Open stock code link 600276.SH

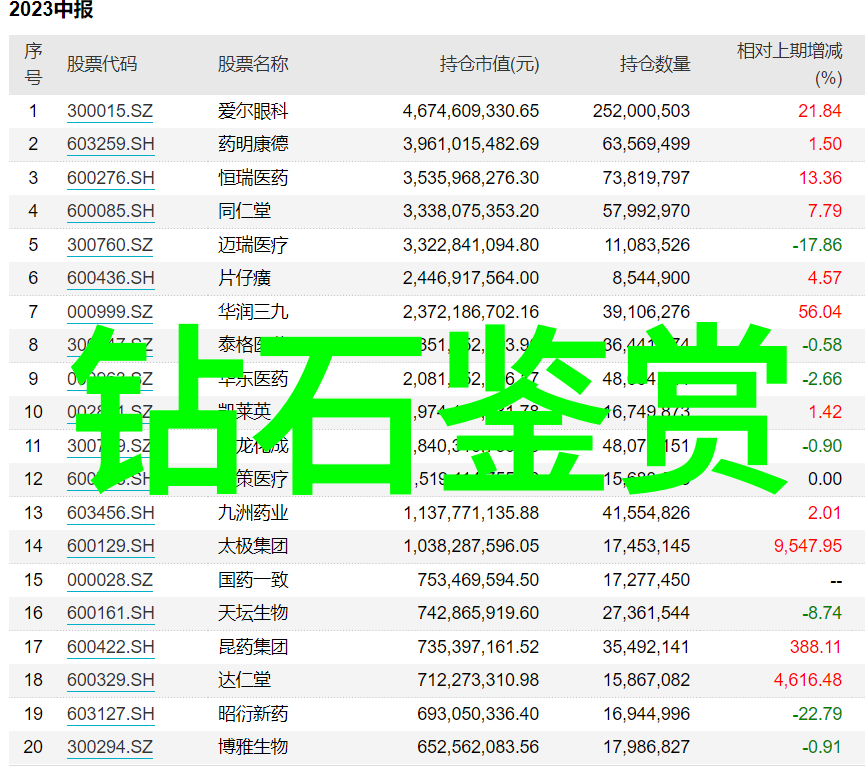(x=110, y=179)
